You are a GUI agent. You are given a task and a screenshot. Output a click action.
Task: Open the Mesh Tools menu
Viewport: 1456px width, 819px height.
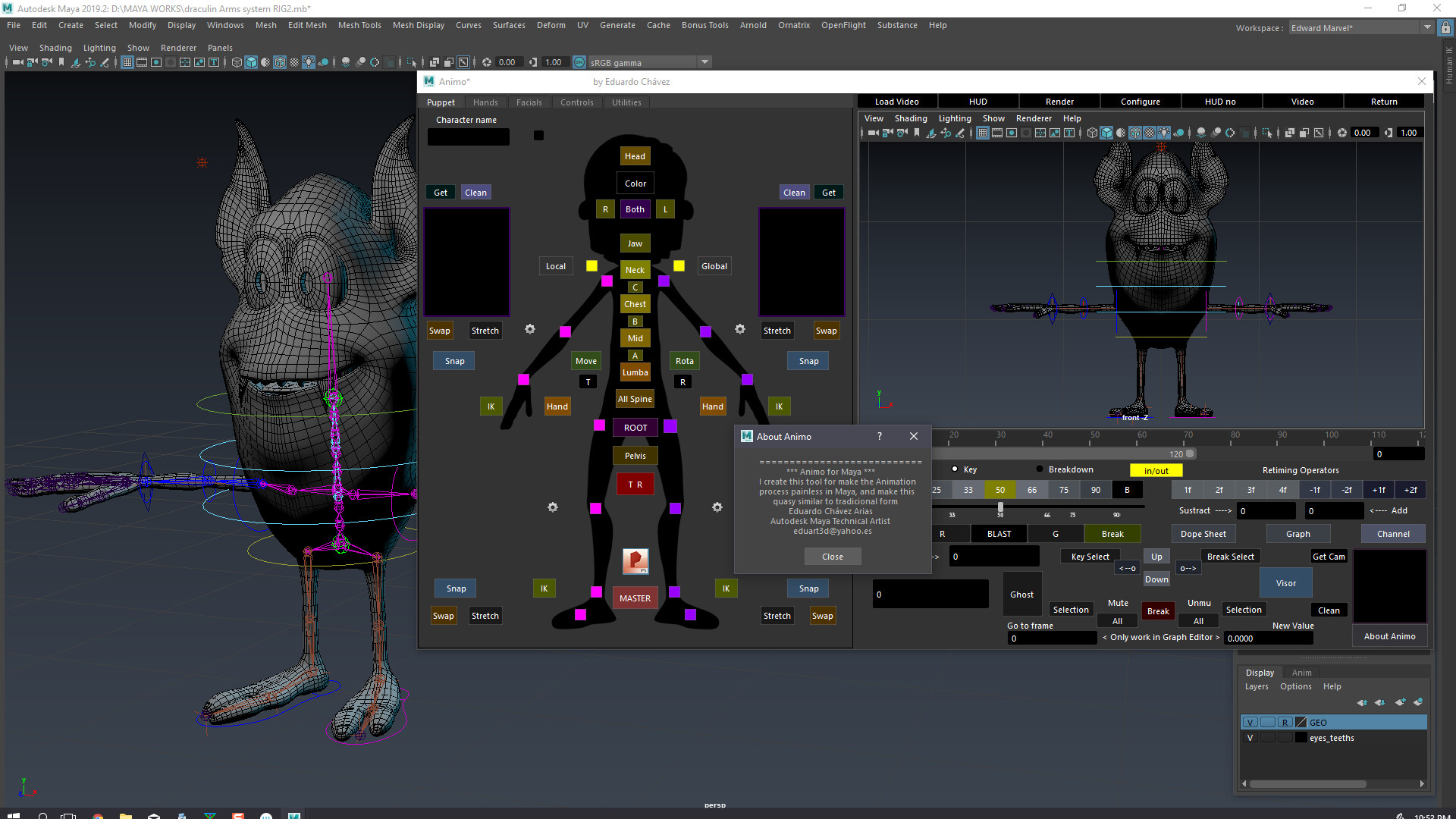pos(359,25)
